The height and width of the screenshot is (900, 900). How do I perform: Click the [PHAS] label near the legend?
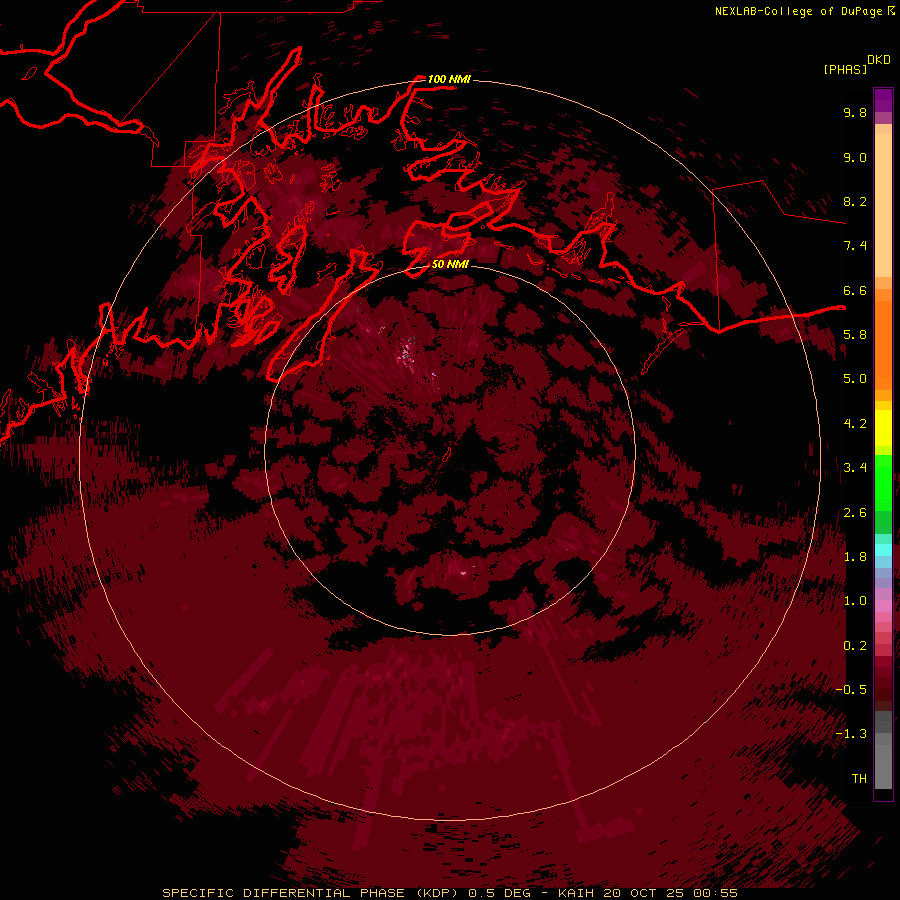coord(845,69)
